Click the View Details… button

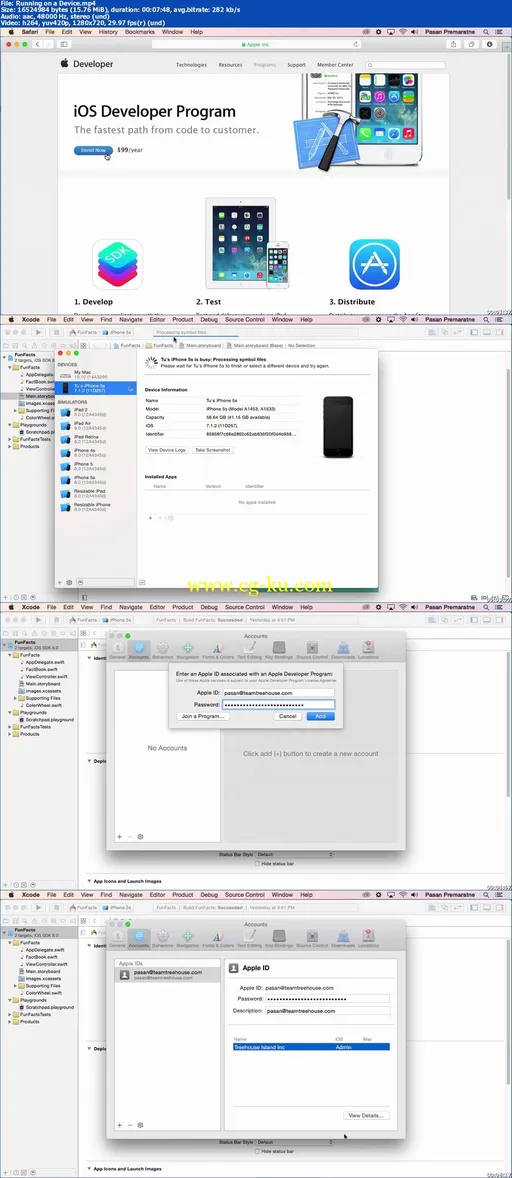tap(366, 1116)
